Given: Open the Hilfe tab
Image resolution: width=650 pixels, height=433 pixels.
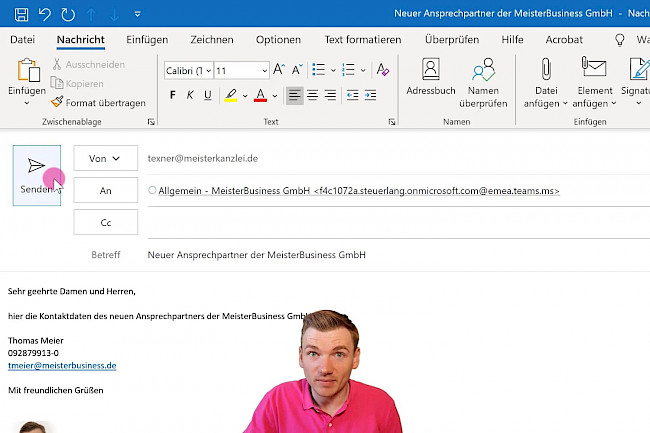Looking at the screenshot, I should [512, 40].
